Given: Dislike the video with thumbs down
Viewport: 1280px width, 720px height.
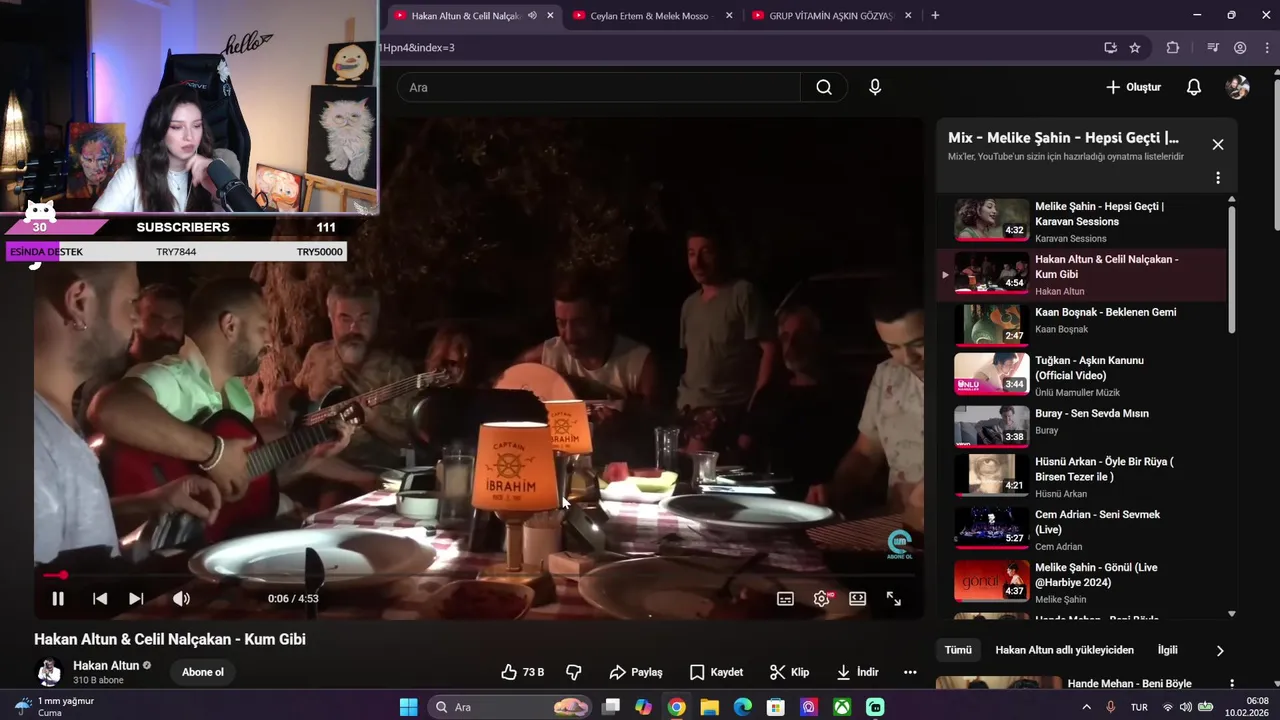Looking at the screenshot, I should tap(574, 672).
